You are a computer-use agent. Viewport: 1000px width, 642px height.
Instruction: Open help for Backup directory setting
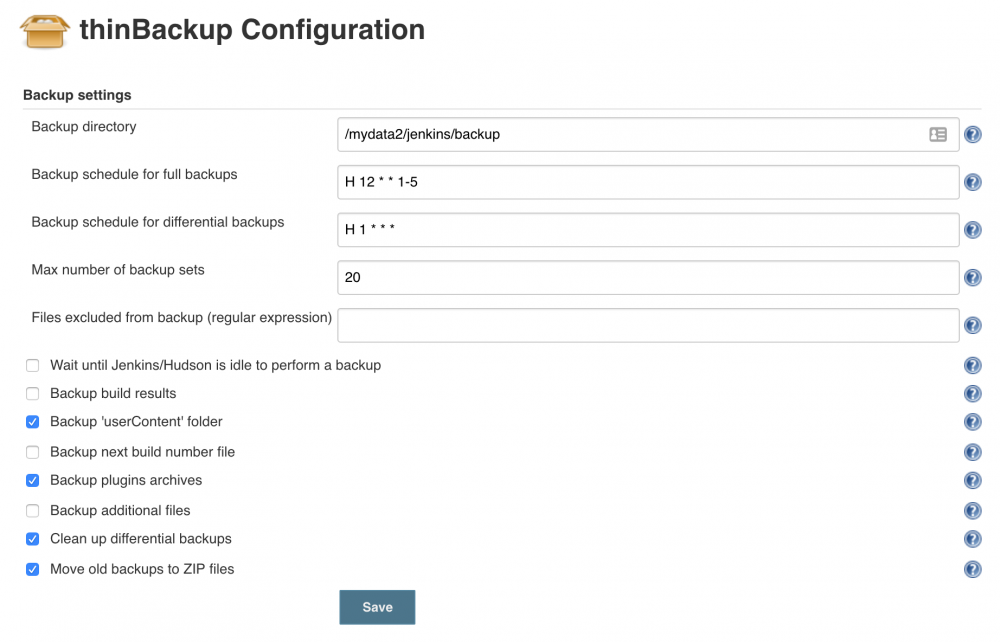(x=972, y=134)
